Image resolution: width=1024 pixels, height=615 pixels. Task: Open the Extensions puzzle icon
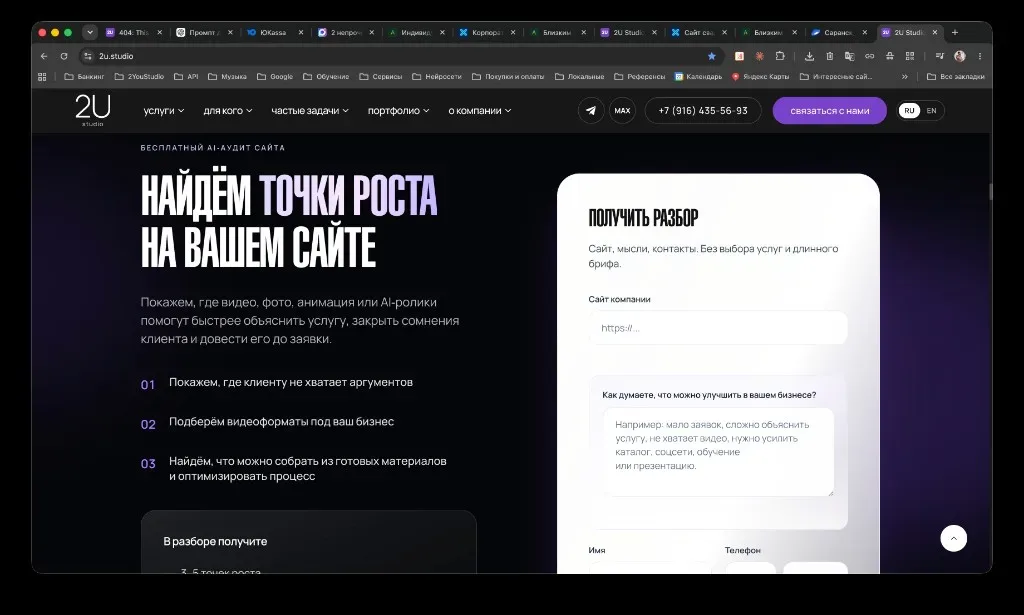tap(780, 56)
